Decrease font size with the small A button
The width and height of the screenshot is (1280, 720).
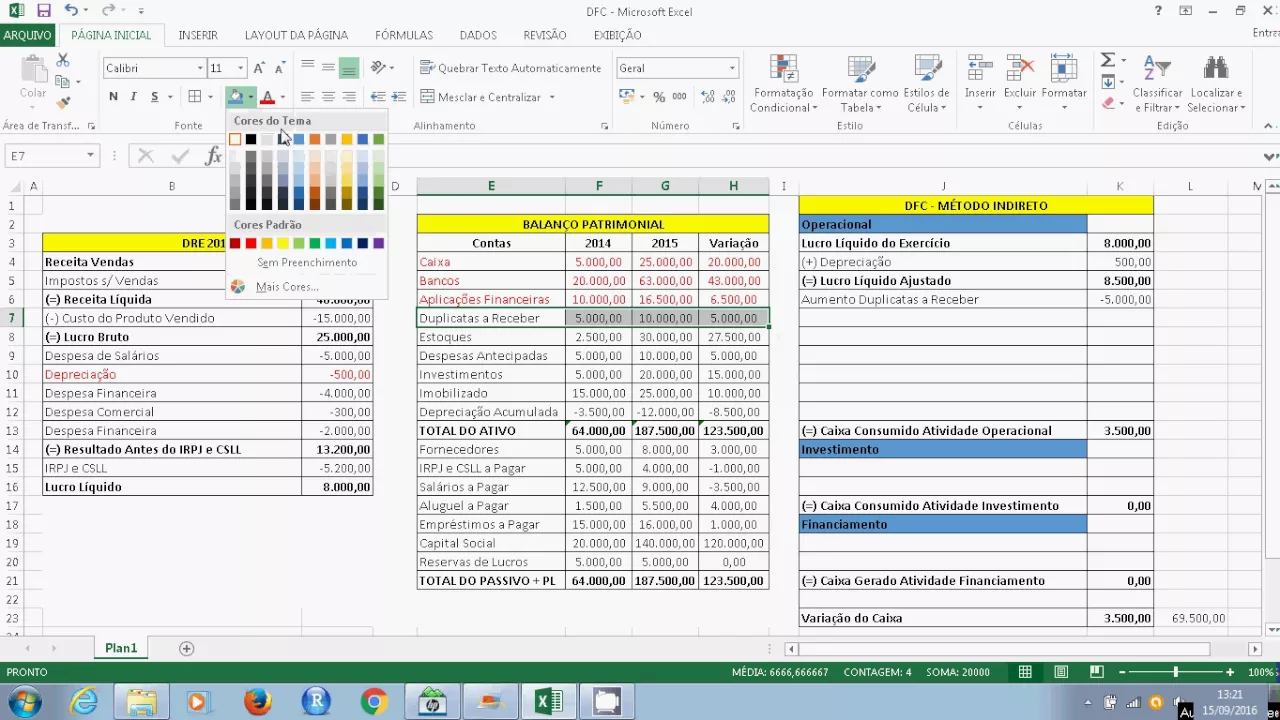point(282,68)
